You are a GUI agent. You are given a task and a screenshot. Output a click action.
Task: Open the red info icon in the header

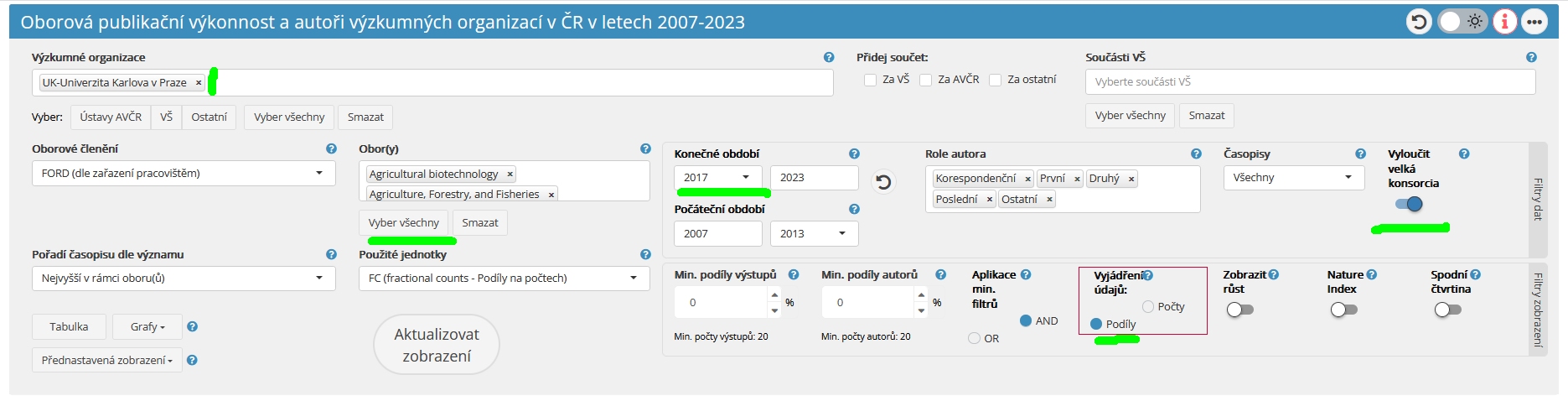coord(1505,22)
